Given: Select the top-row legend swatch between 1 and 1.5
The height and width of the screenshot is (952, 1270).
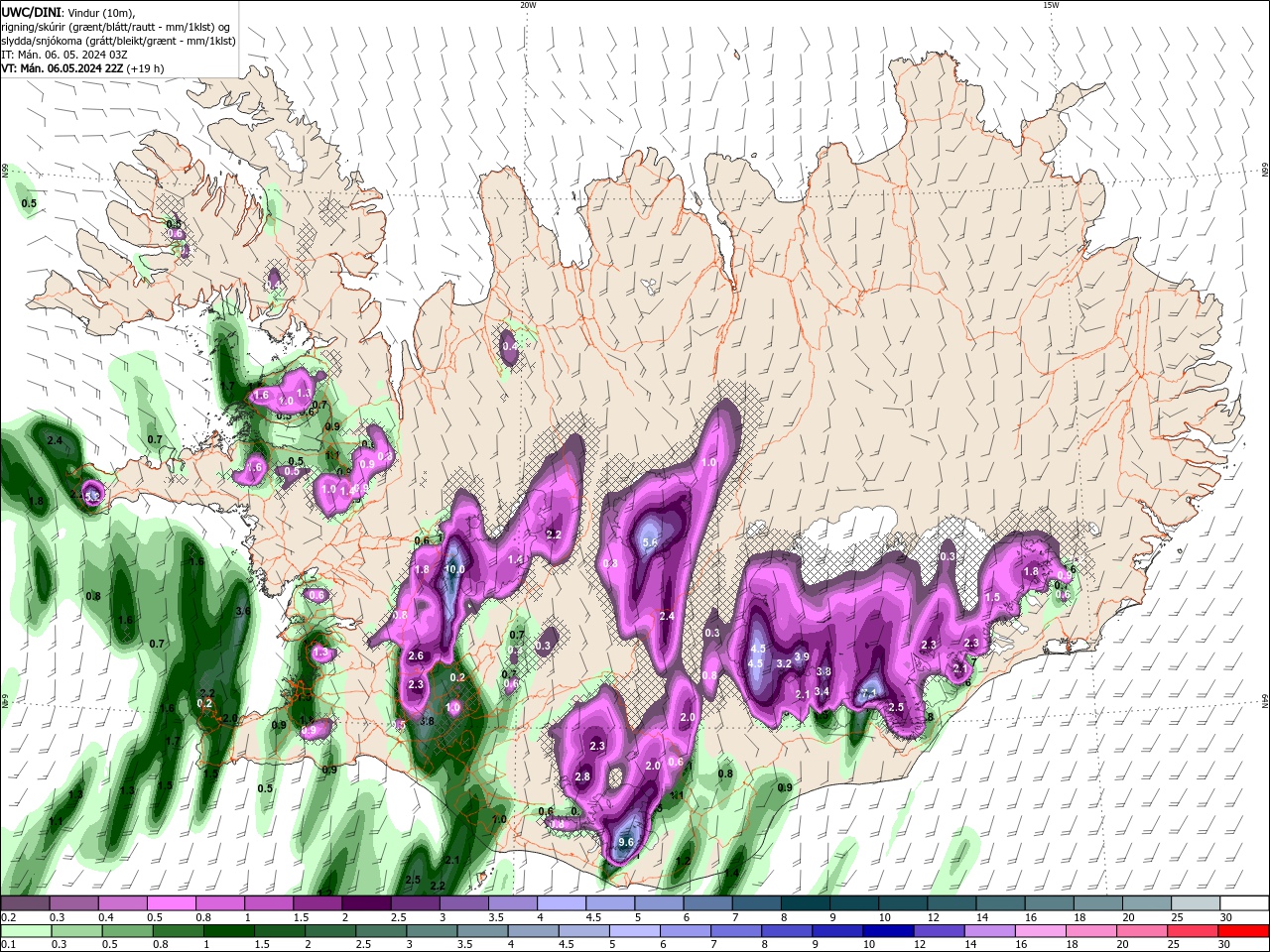Looking at the screenshot, I should tap(269, 903).
